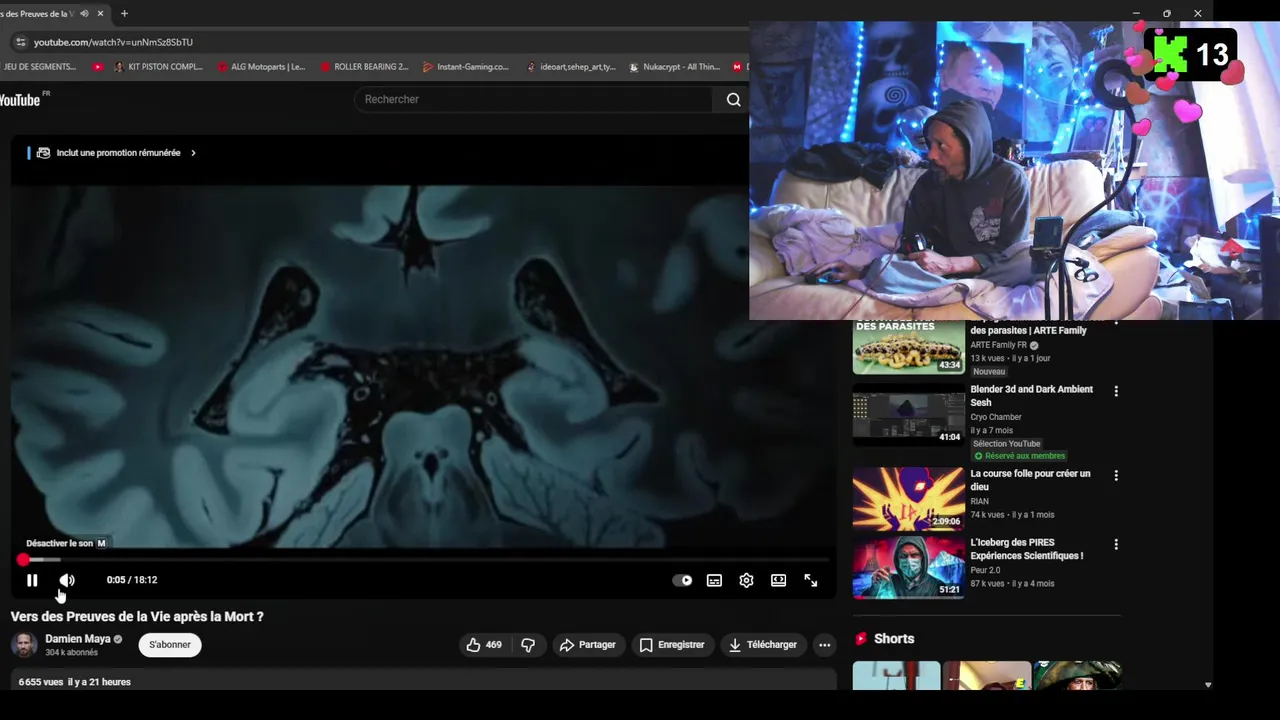Open 'La course folle pour créer un dieu' thumbnail

pyautogui.click(x=908, y=498)
